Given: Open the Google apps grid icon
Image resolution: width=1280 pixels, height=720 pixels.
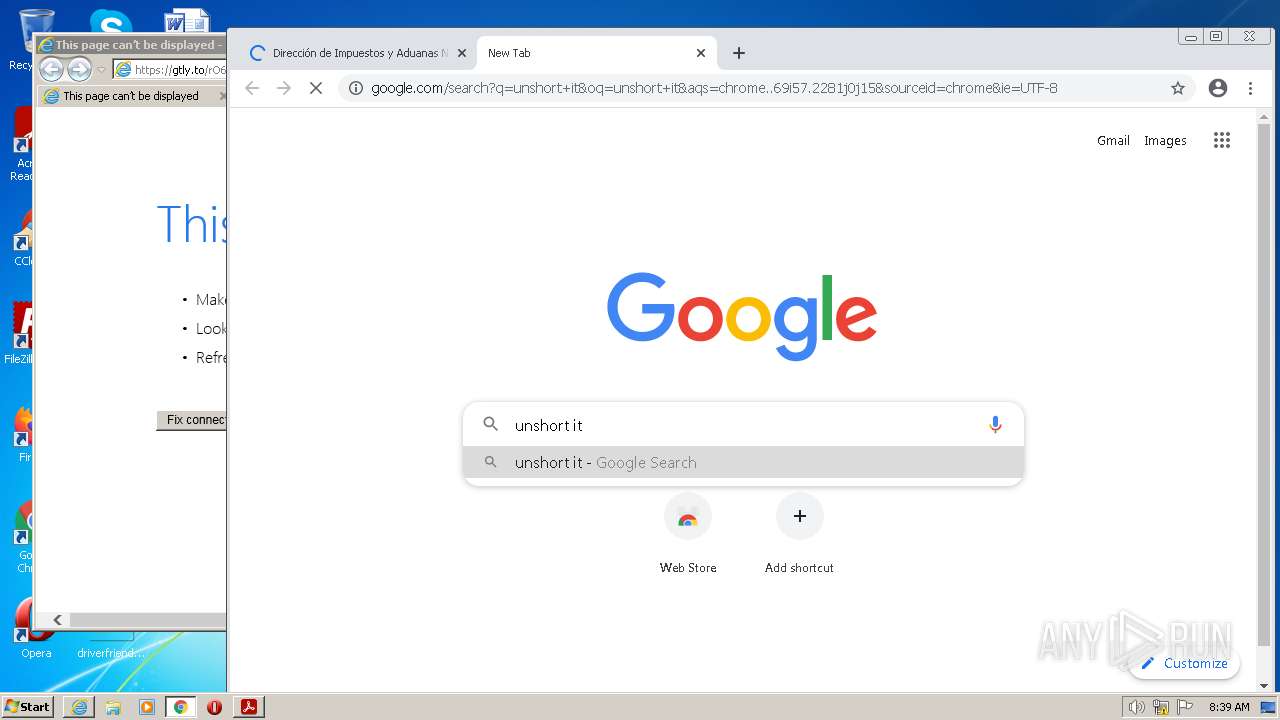Looking at the screenshot, I should (1221, 141).
